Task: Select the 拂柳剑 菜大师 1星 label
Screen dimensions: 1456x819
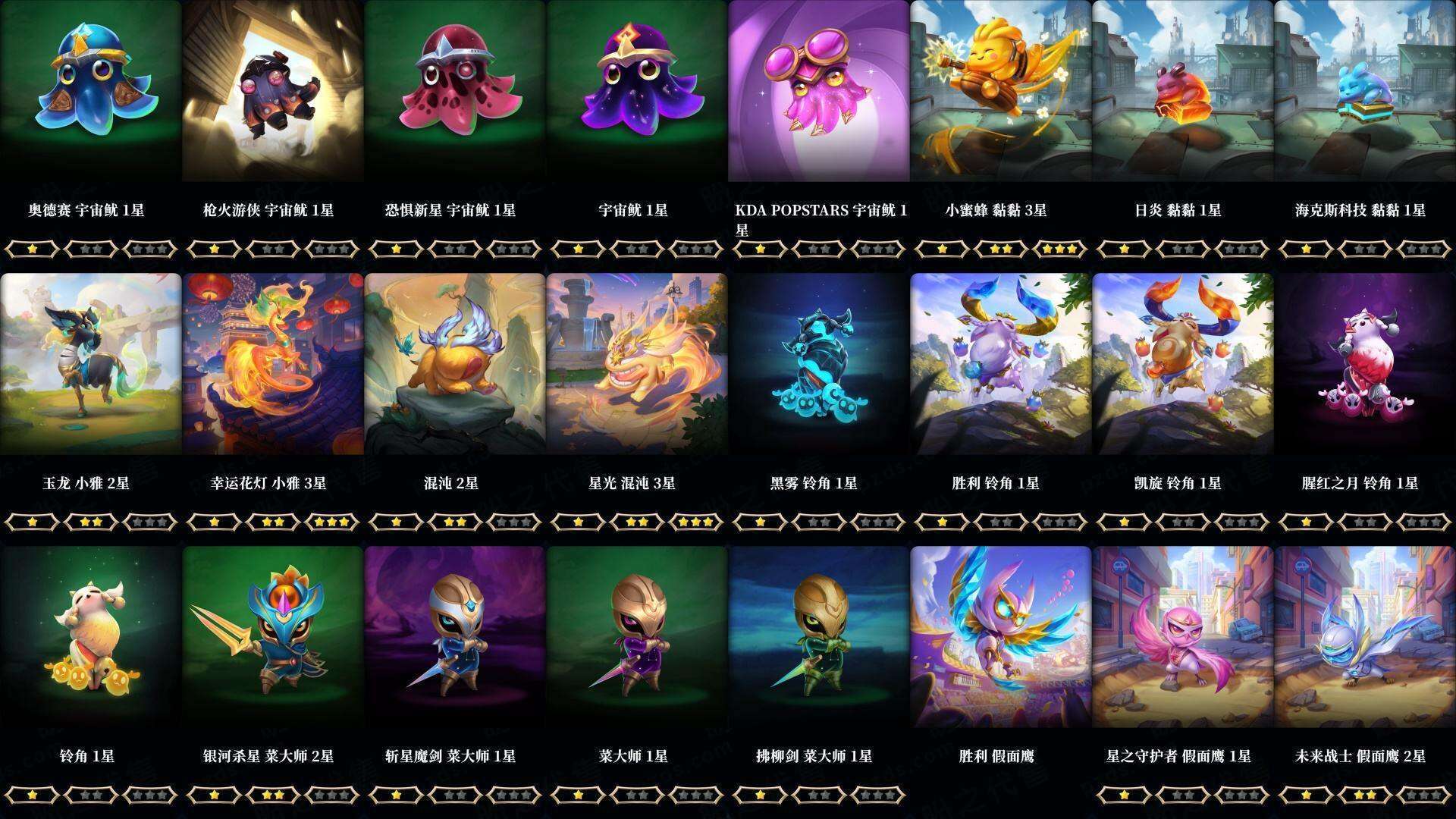Action: tap(814, 756)
